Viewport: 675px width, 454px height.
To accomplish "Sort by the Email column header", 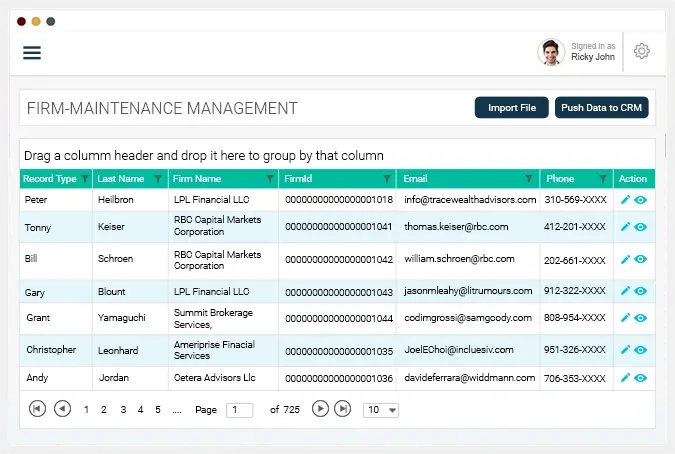I will pyautogui.click(x=415, y=179).
